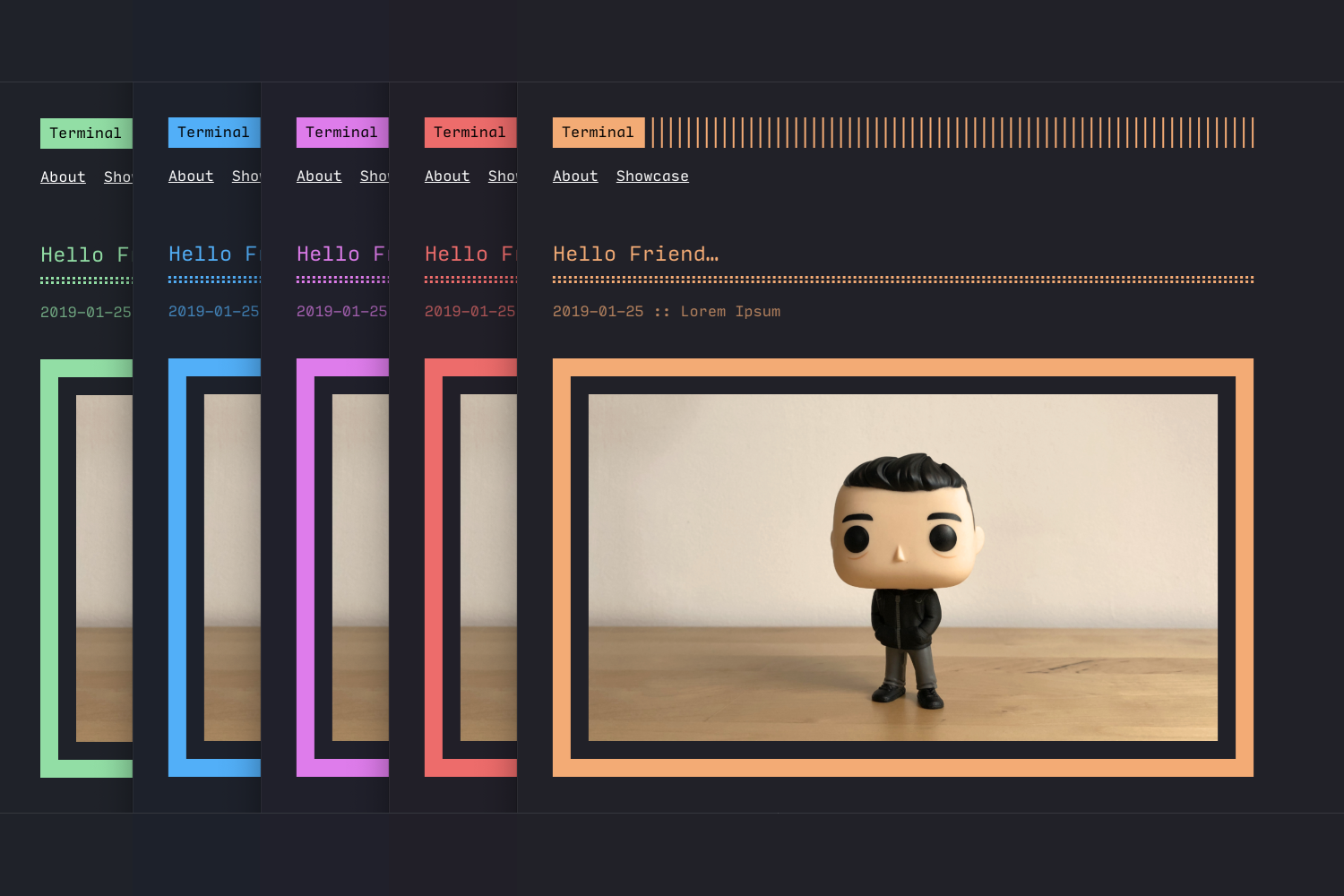1344x896 pixels.
Task: Open About in the green theme panel
Action: (63, 177)
